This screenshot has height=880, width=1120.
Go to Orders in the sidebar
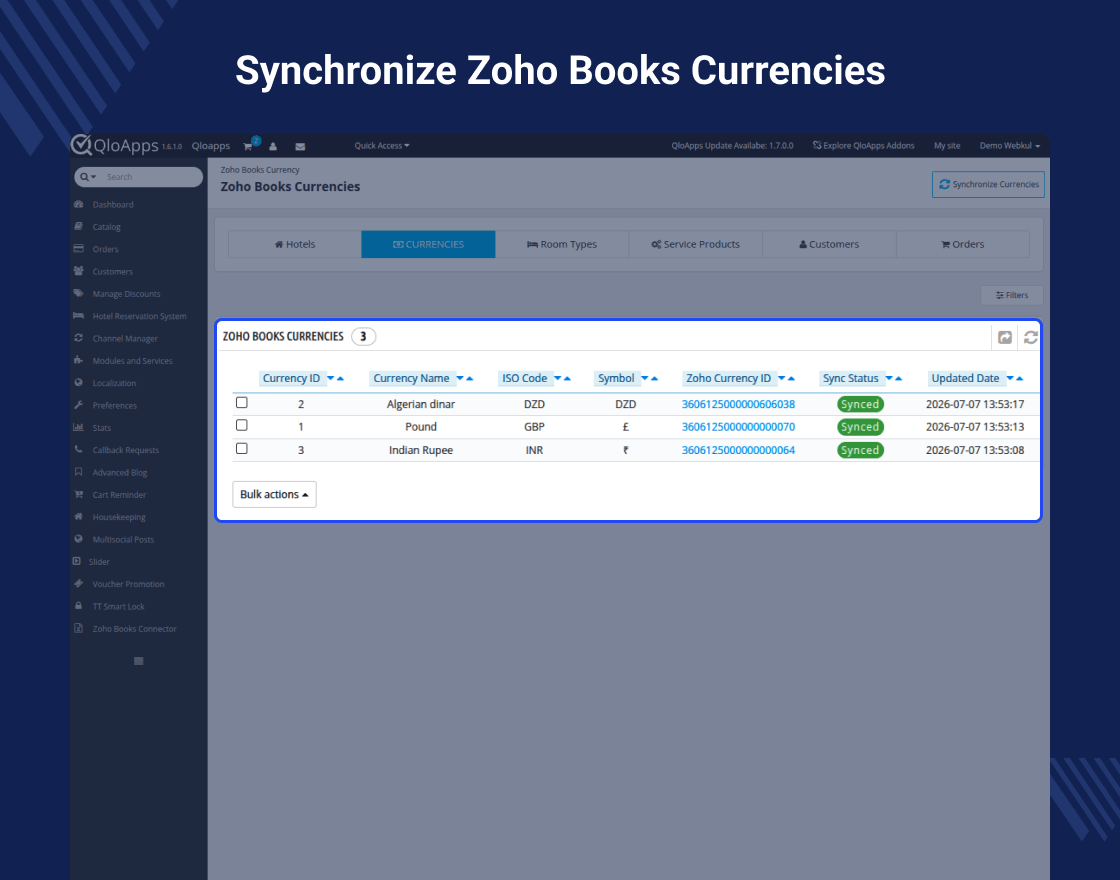105,249
